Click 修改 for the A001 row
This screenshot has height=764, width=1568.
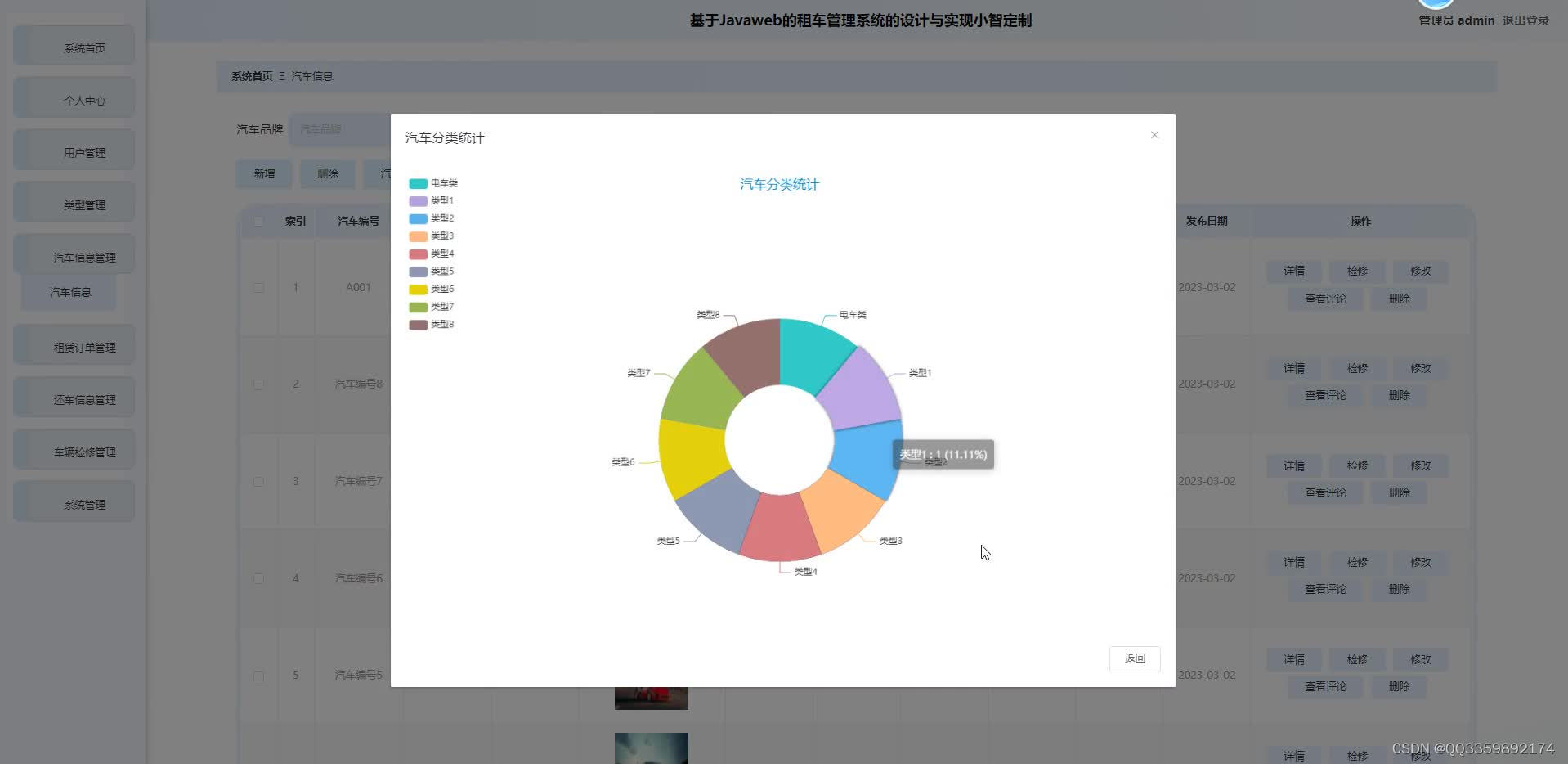click(x=1421, y=271)
